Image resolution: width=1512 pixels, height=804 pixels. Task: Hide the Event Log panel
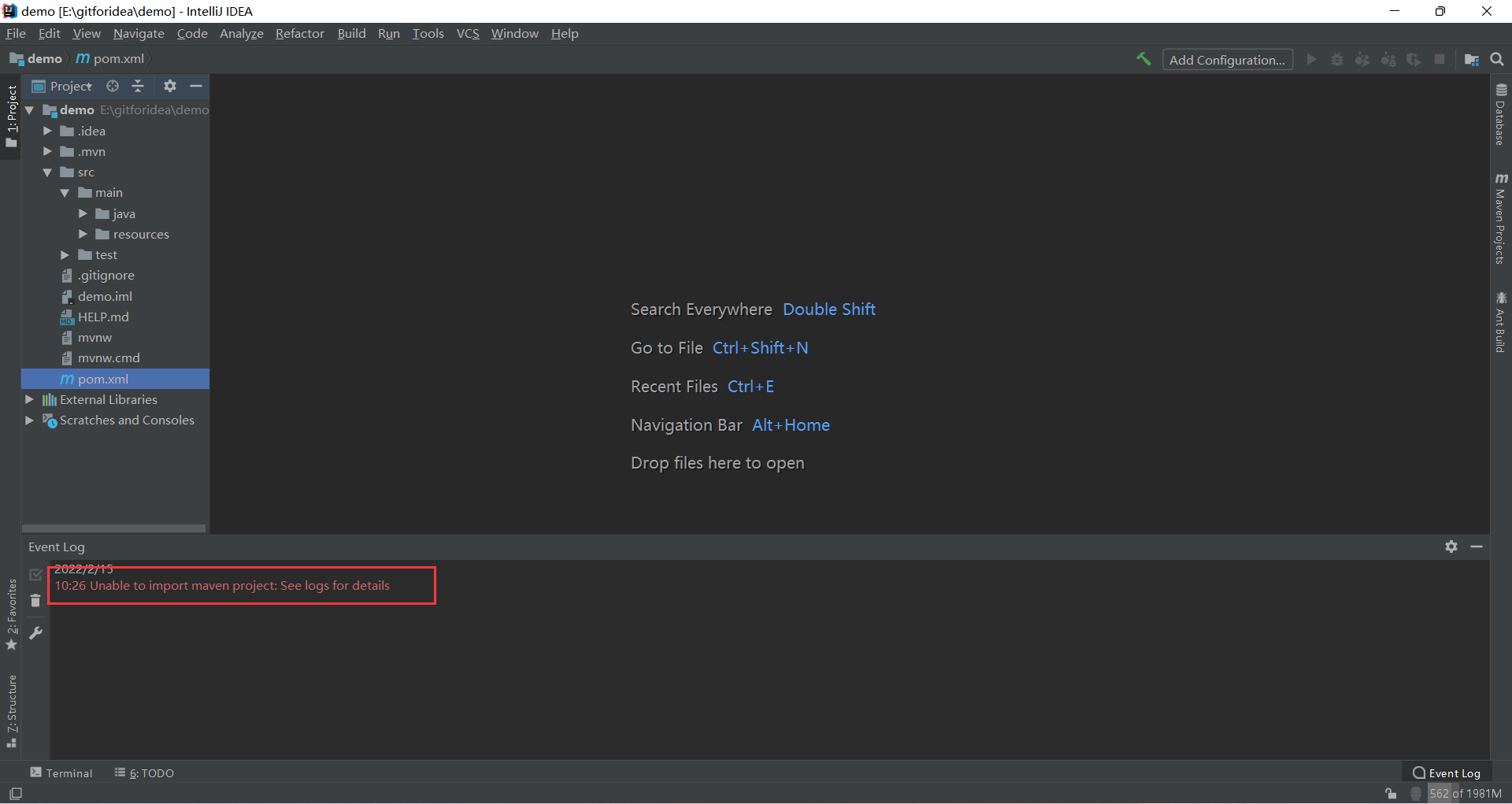1477,546
